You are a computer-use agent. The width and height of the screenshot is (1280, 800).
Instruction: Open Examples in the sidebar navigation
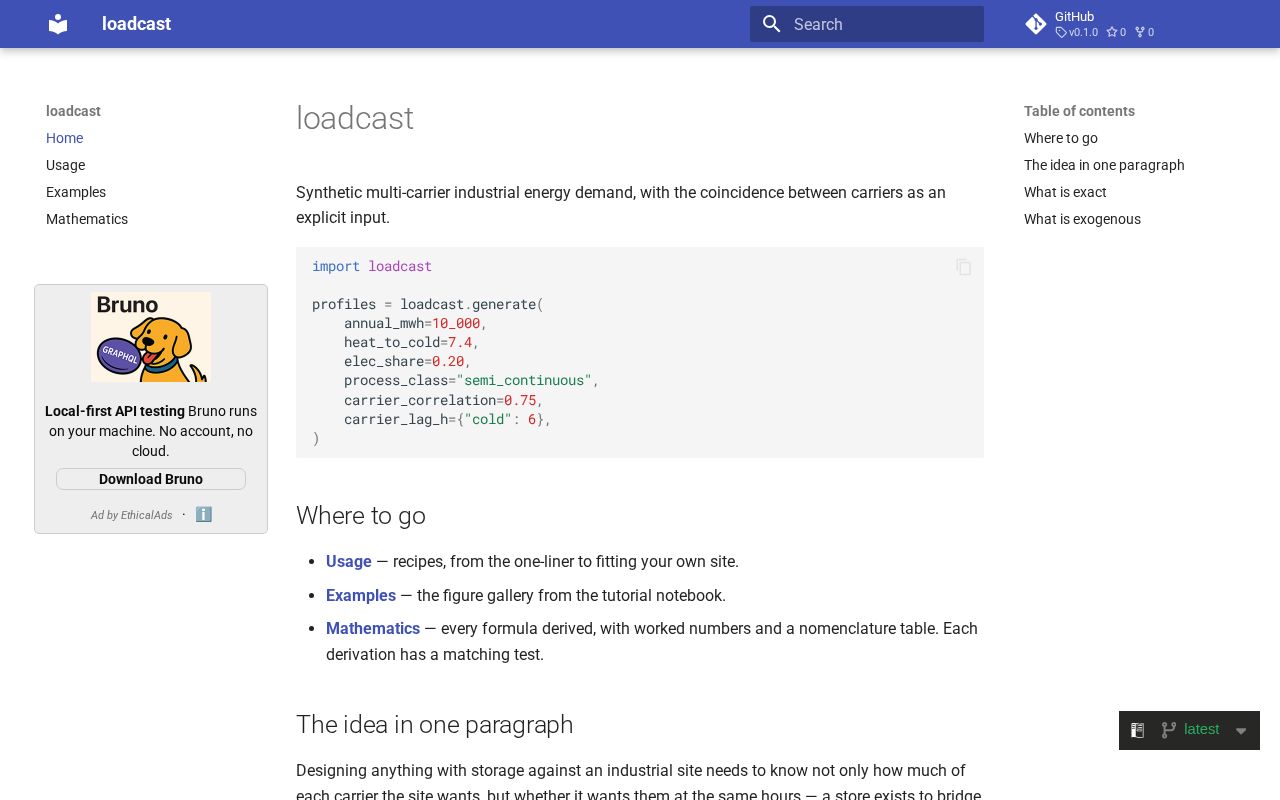(76, 192)
